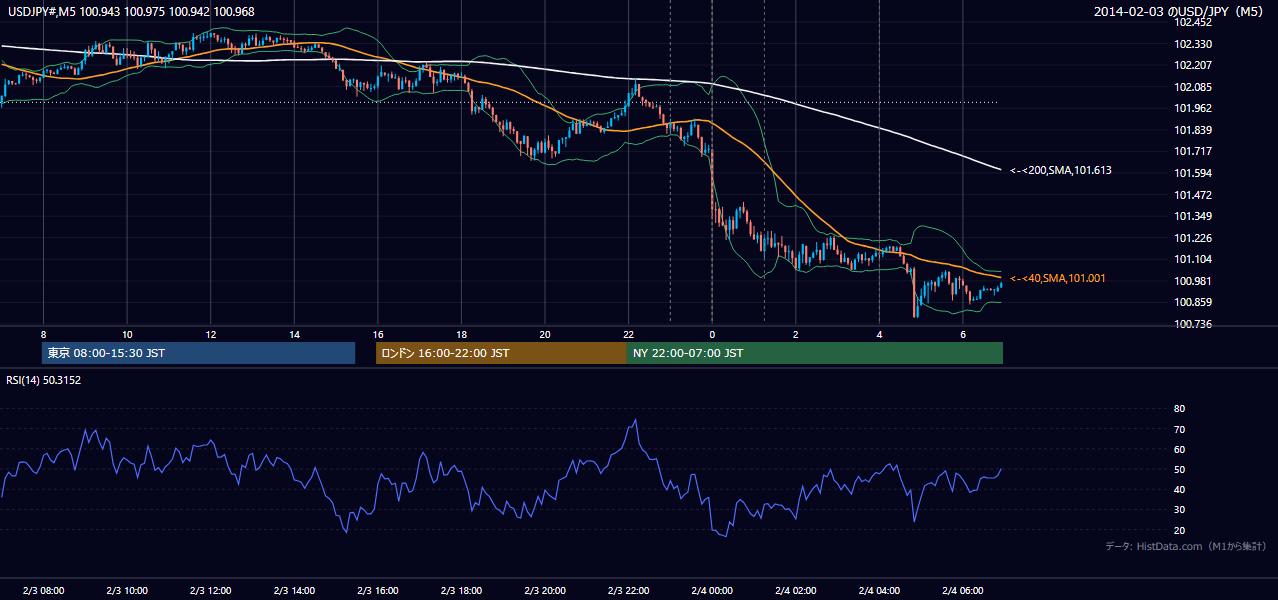Click the 2/3 16:00 time axis label

point(378,590)
